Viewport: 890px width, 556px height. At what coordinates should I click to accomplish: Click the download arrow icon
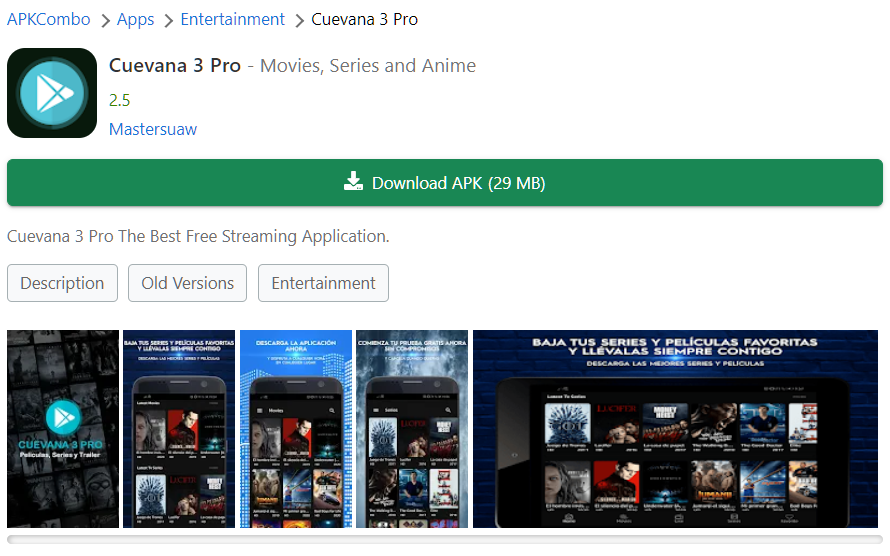click(353, 182)
